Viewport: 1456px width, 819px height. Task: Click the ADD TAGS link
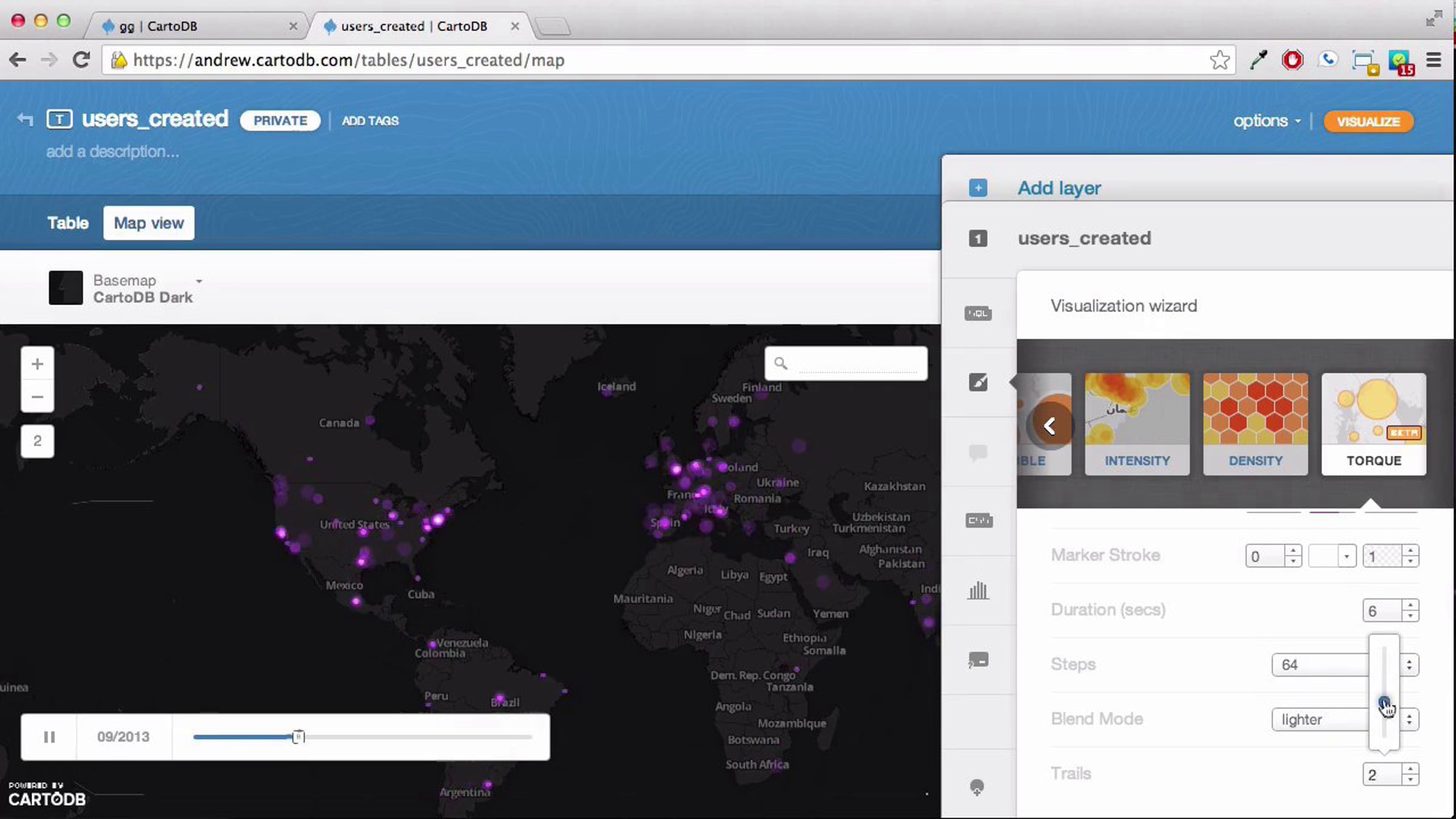click(x=370, y=121)
